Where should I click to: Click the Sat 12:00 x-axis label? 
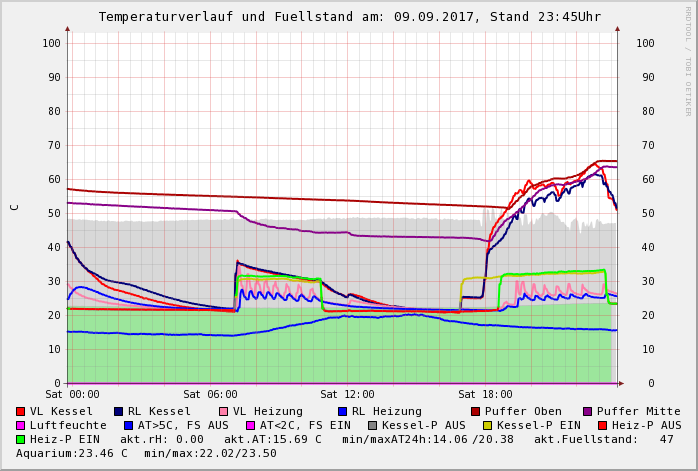click(347, 395)
